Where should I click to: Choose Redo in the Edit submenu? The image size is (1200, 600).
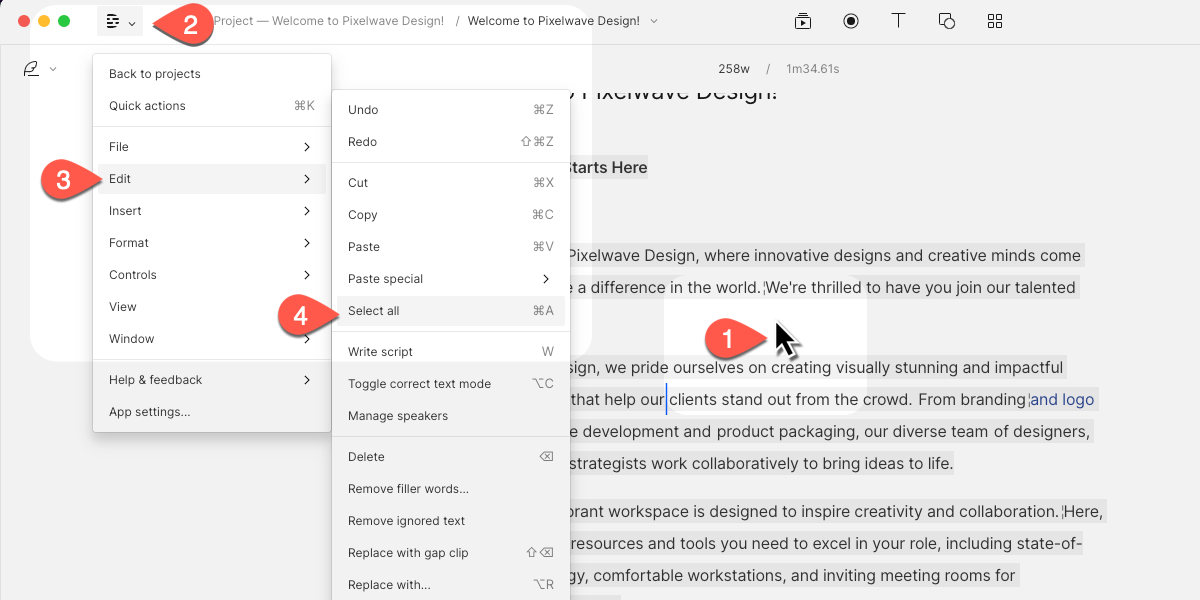click(451, 142)
